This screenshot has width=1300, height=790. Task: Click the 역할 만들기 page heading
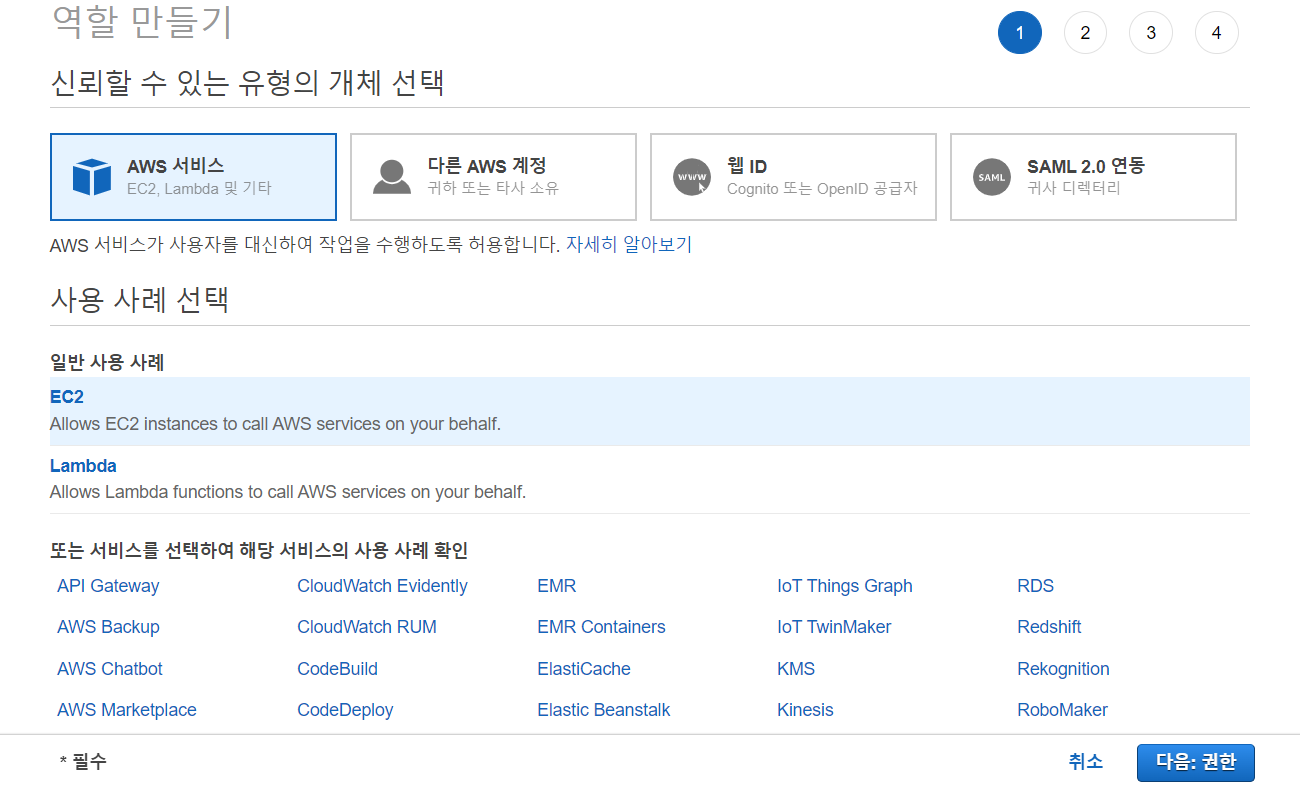tap(142, 23)
